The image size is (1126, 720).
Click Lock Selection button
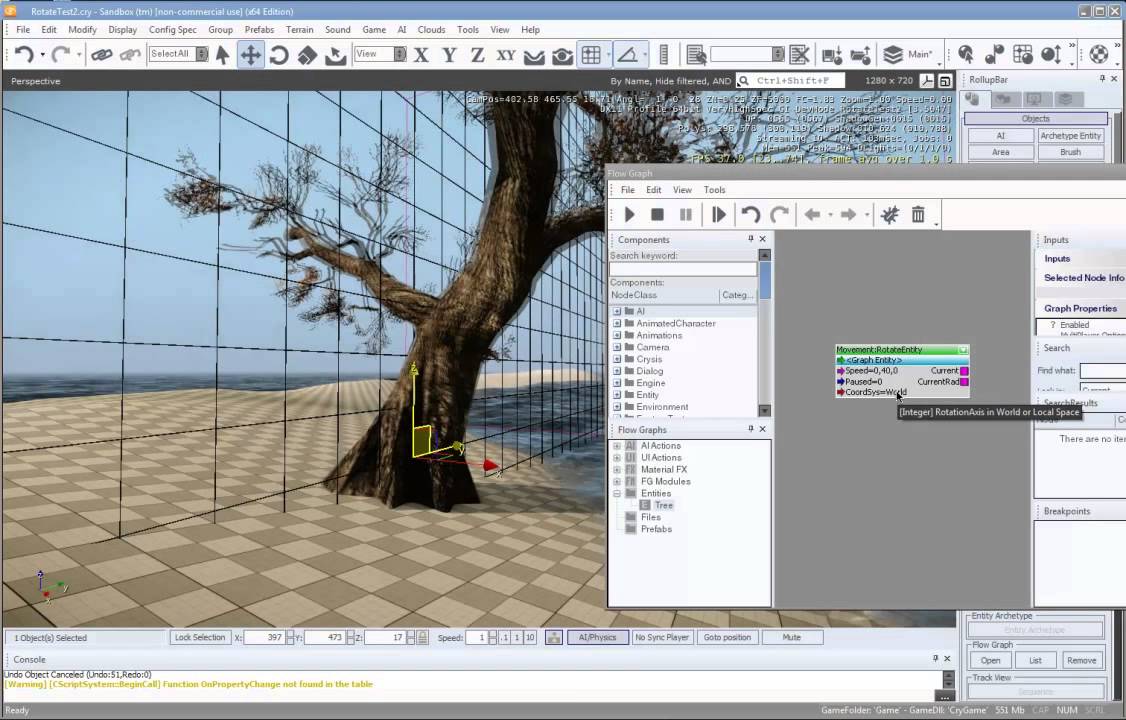tap(200, 637)
